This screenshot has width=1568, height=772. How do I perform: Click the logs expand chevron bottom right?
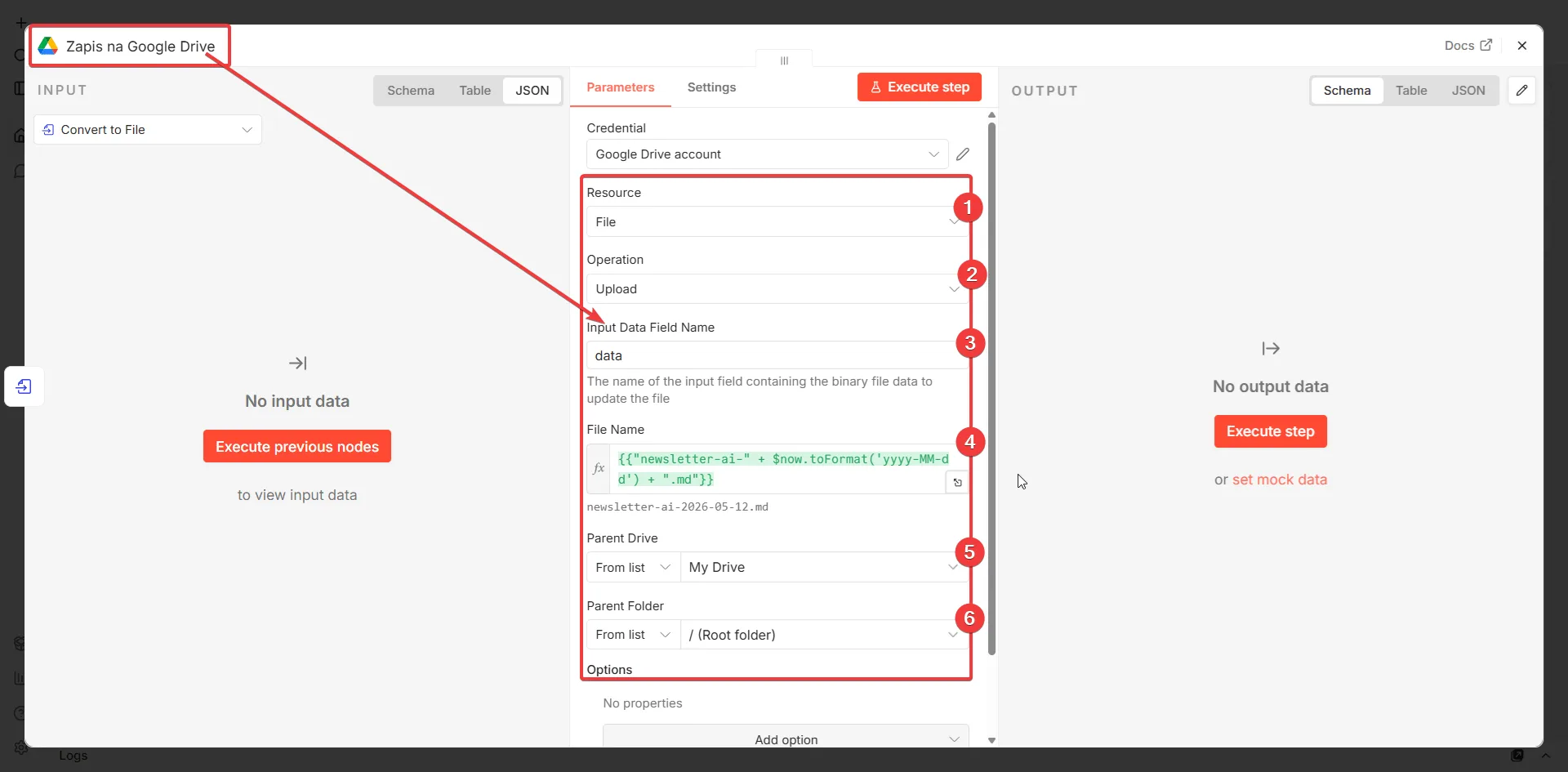pos(1545,756)
